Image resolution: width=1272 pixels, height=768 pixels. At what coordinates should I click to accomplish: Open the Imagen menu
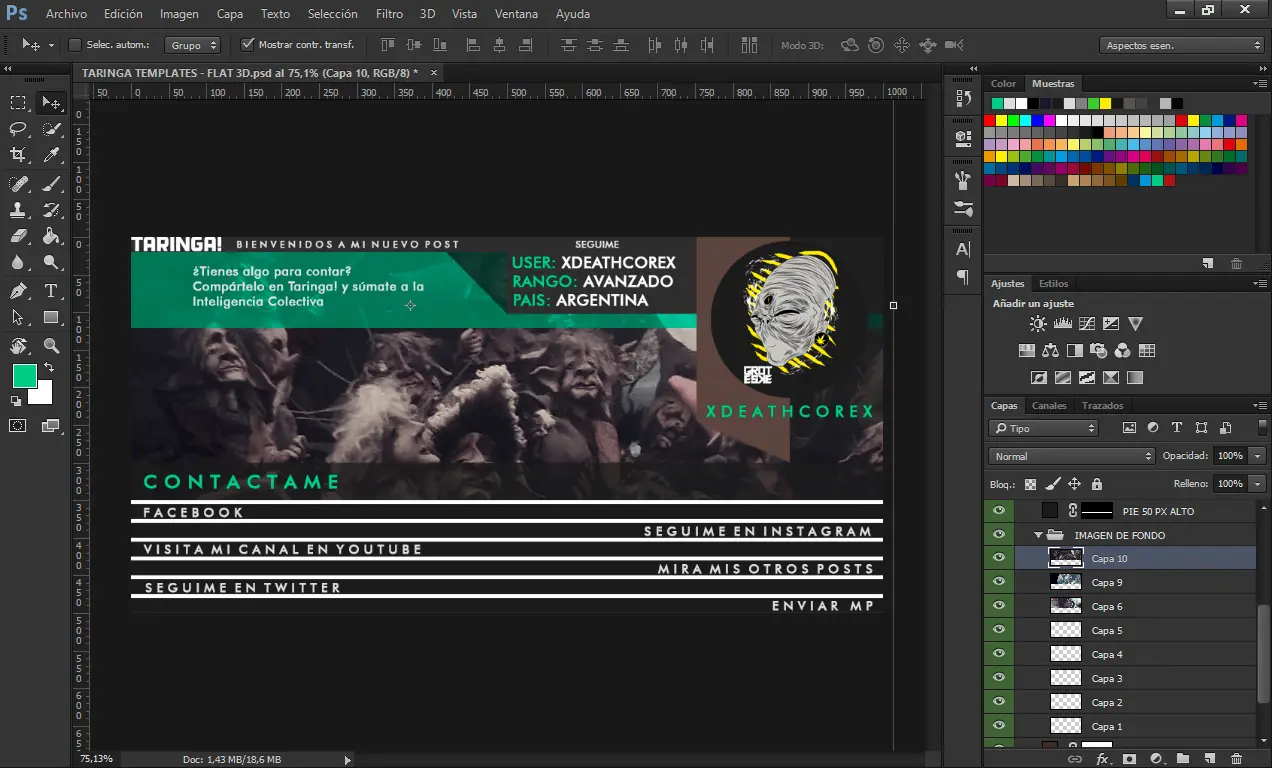179,14
